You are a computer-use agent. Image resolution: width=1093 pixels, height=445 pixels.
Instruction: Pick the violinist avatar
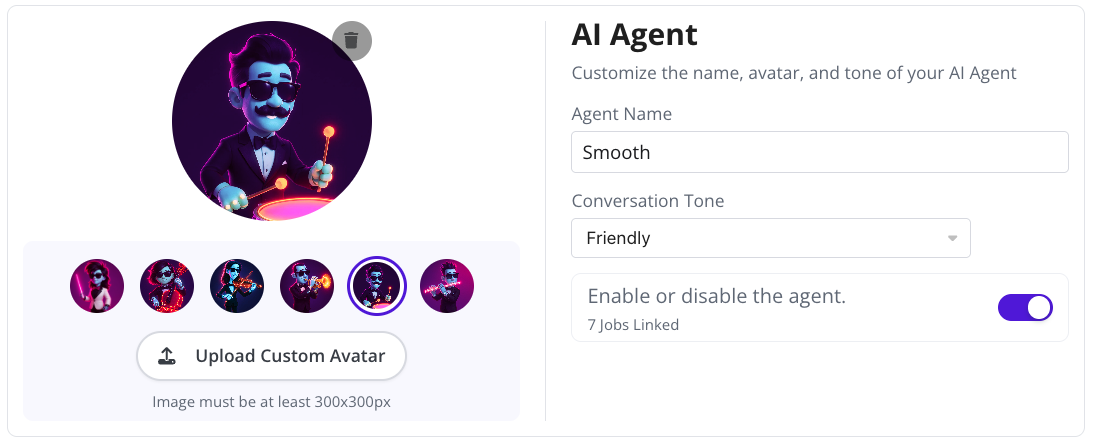[x=237, y=286]
